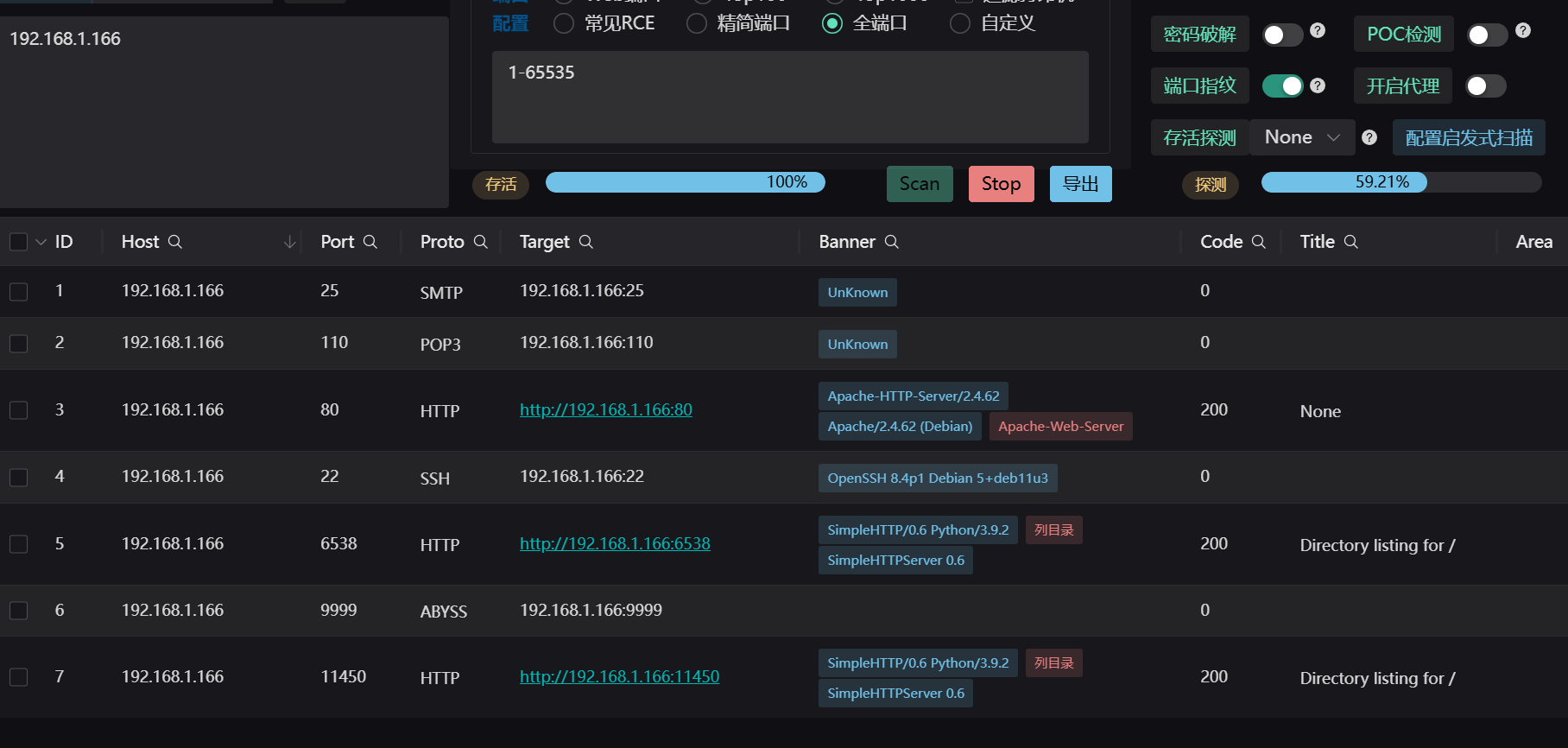Image resolution: width=1568 pixels, height=748 pixels.
Task: Click the Scan button
Action: (x=920, y=184)
